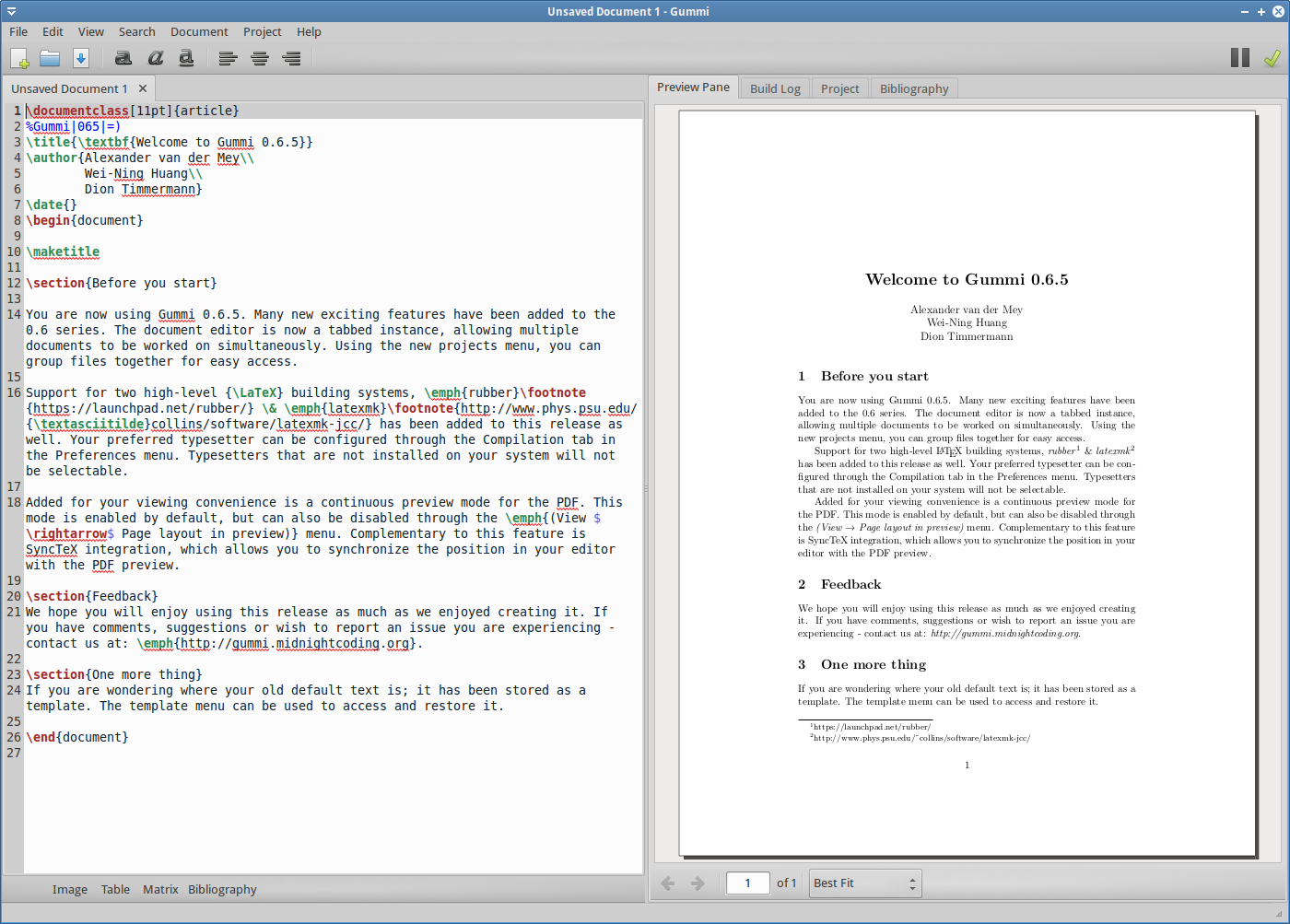The width and height of the screenshot is (1290, 924).
Task: Open the Project menu
Action: [x=262, y=31]
